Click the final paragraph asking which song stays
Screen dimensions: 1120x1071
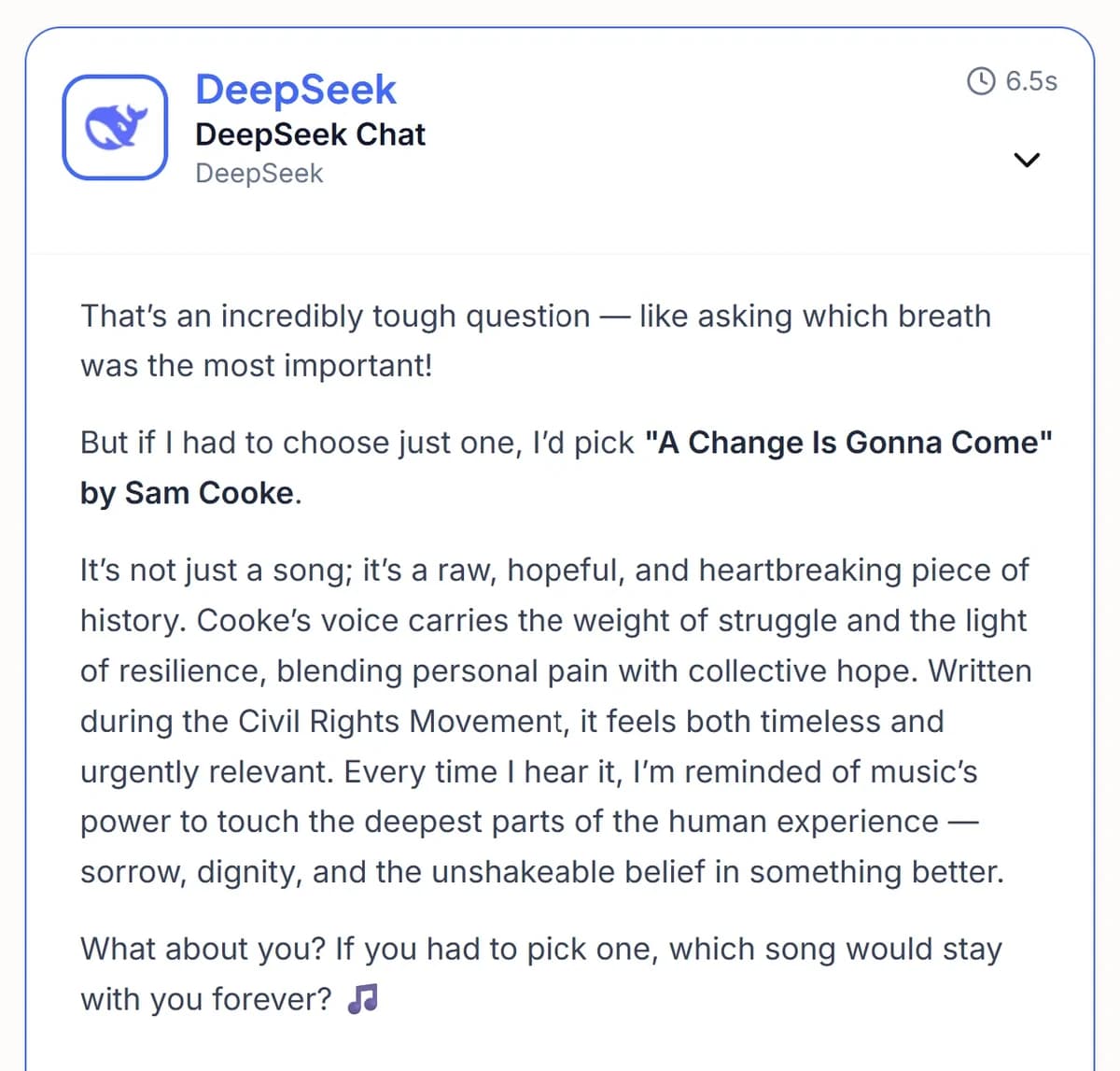click(x=541, y=973)
